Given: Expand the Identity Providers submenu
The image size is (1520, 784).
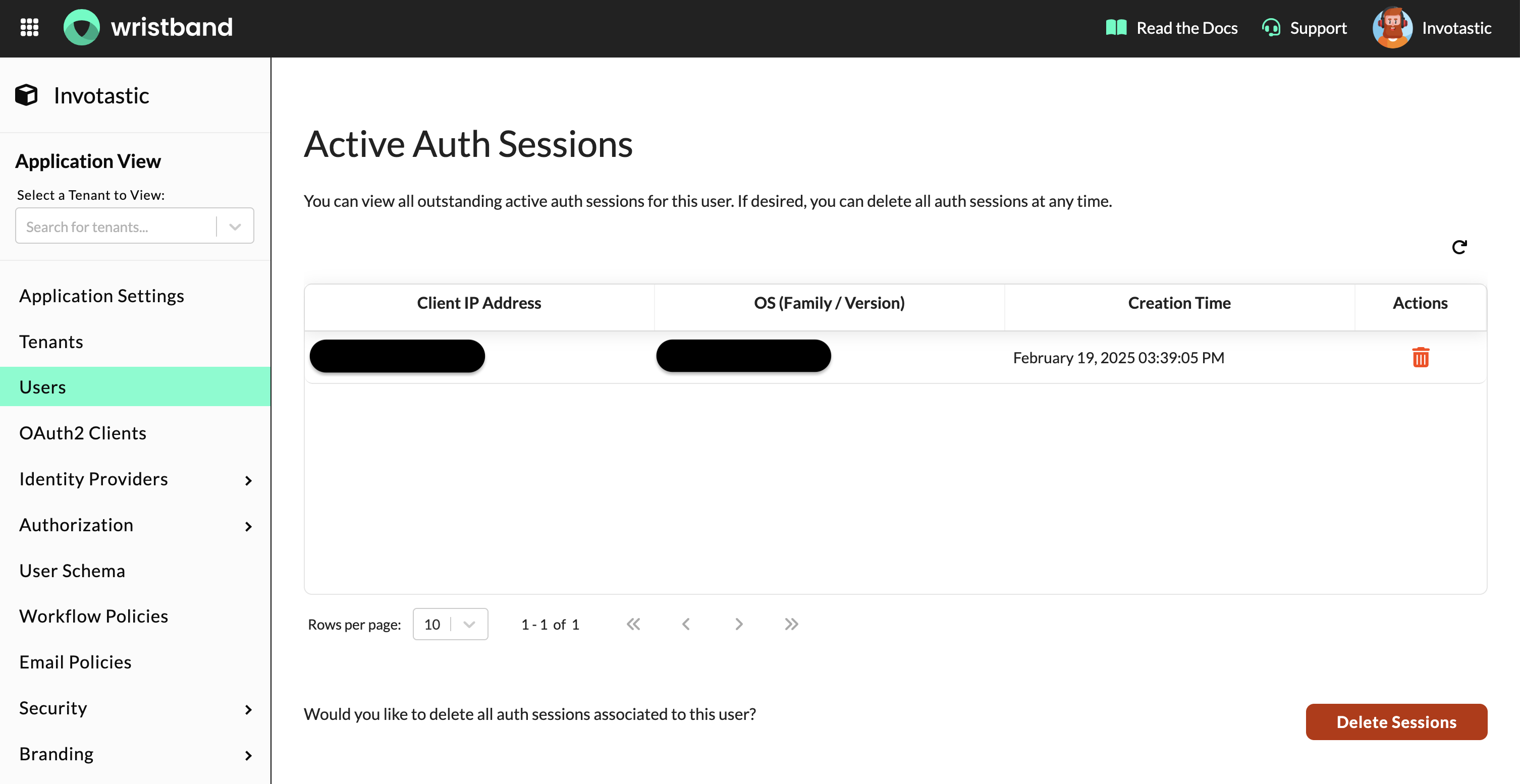Looking at the screenshot, I should pyautogui.click(x=248, y=480).
